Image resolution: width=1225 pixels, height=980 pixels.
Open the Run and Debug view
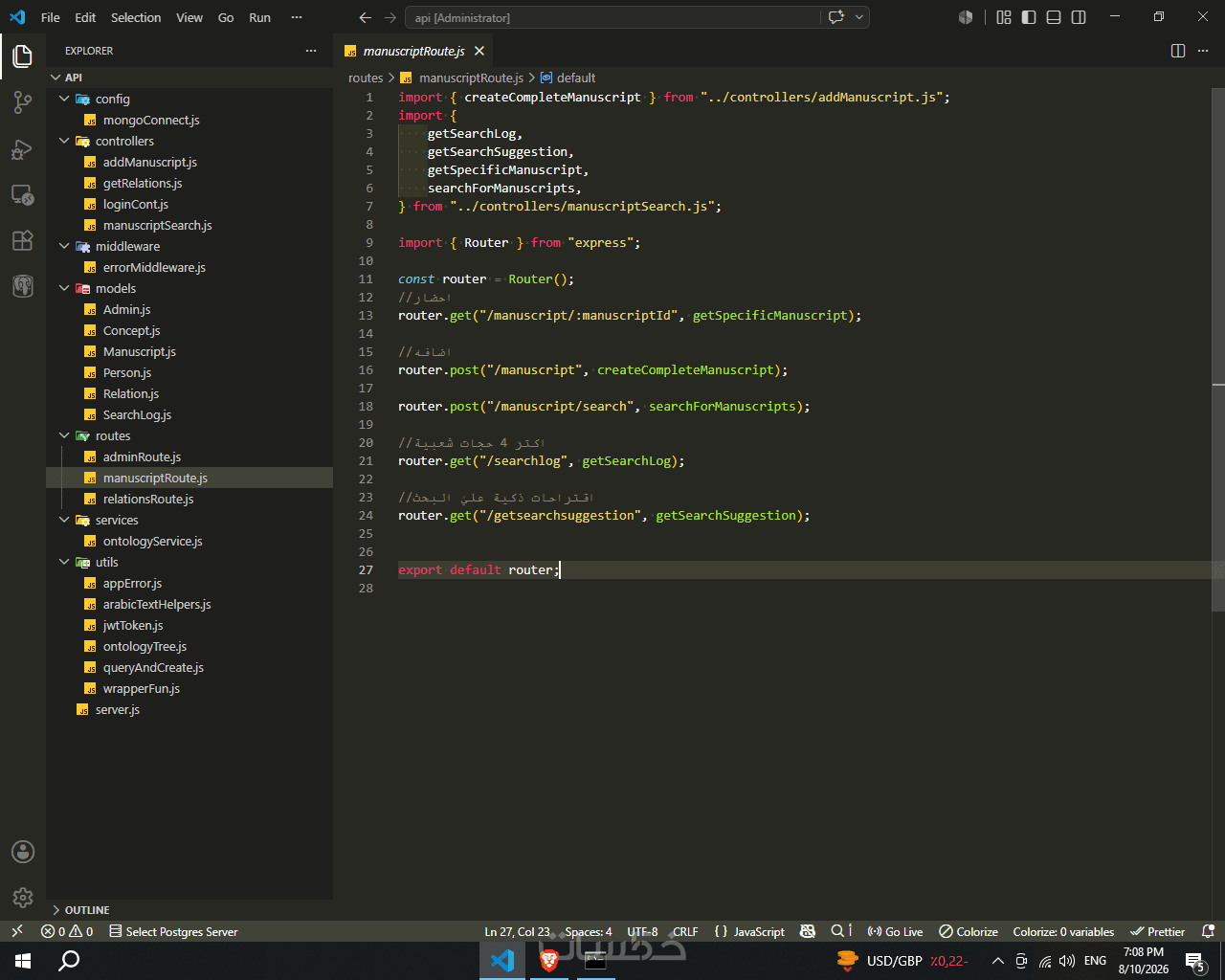[23, 148]
